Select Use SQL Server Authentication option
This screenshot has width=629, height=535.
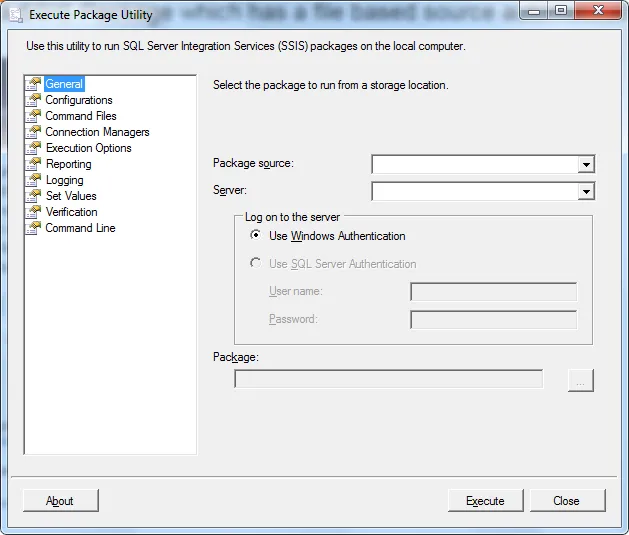(x=255, y=263)
